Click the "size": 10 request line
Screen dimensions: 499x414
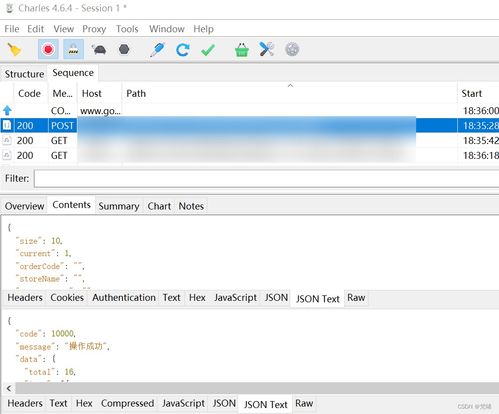[x=39, y=241]
